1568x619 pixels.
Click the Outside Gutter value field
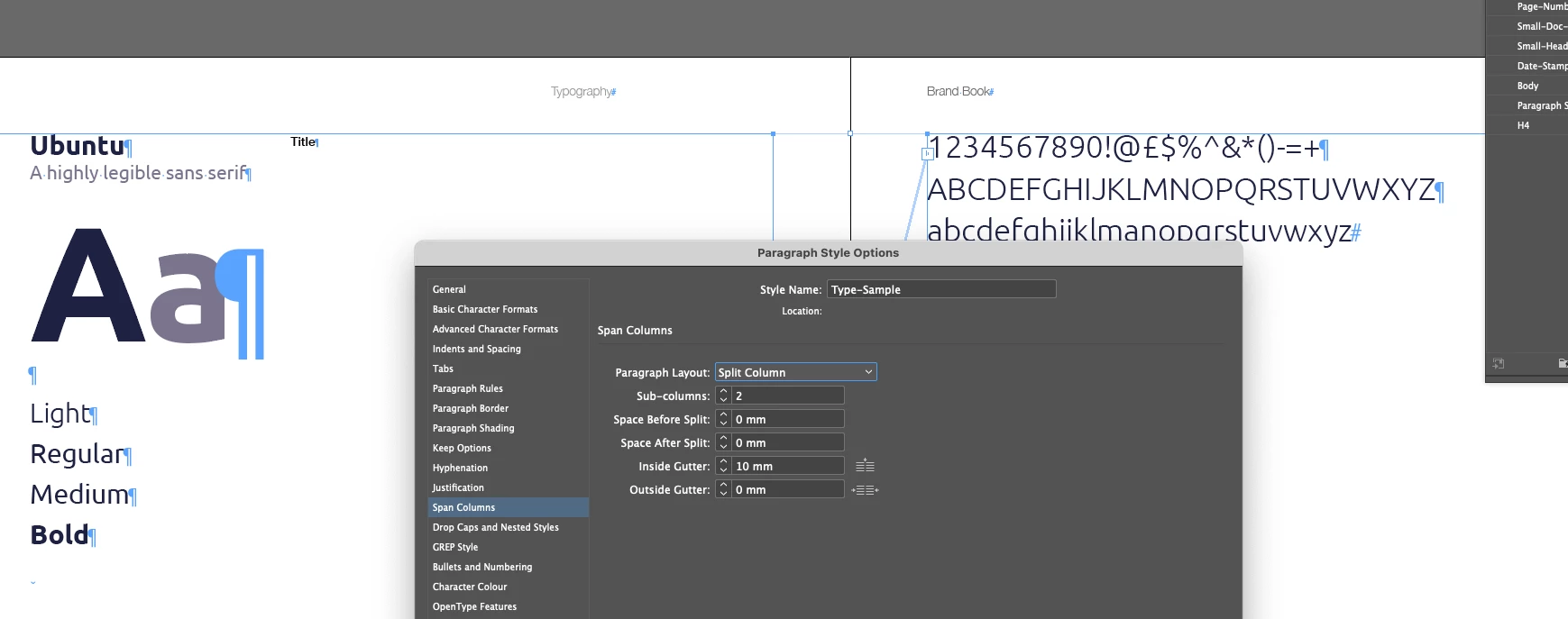tap(788, 489)
